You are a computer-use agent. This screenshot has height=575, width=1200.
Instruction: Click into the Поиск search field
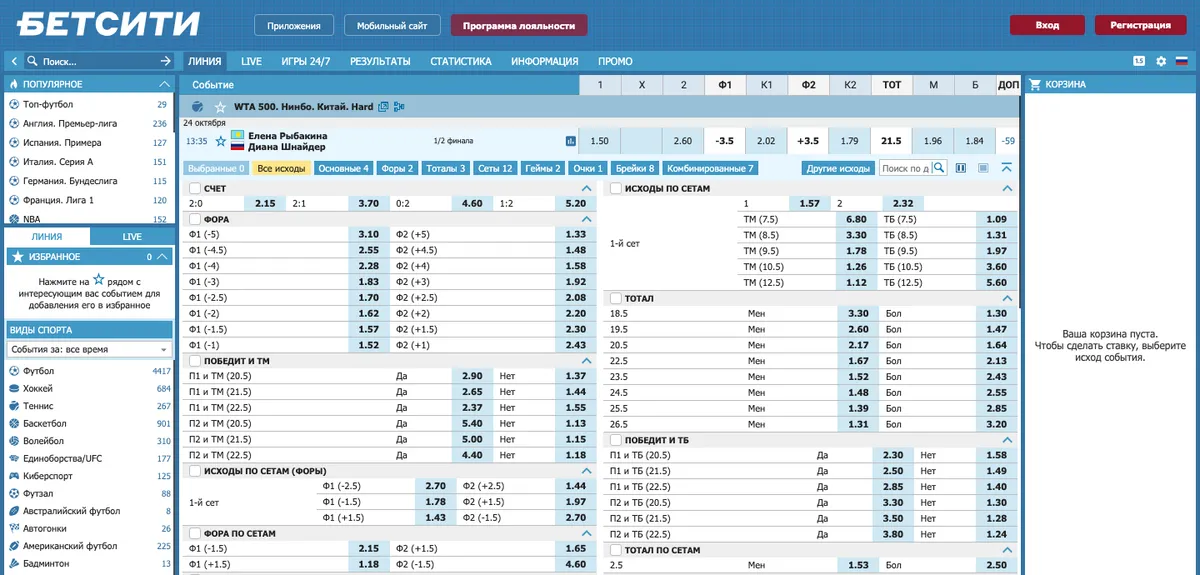97,61
